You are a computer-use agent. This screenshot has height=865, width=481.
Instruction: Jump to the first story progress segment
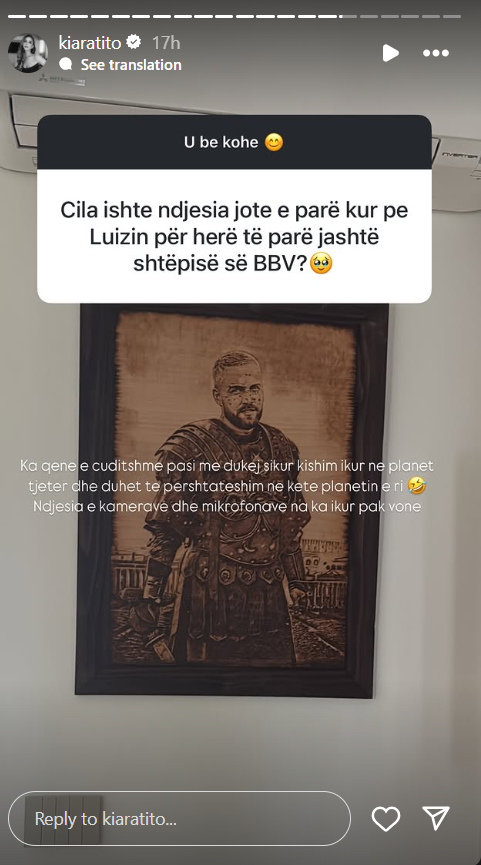click(17, 17)
